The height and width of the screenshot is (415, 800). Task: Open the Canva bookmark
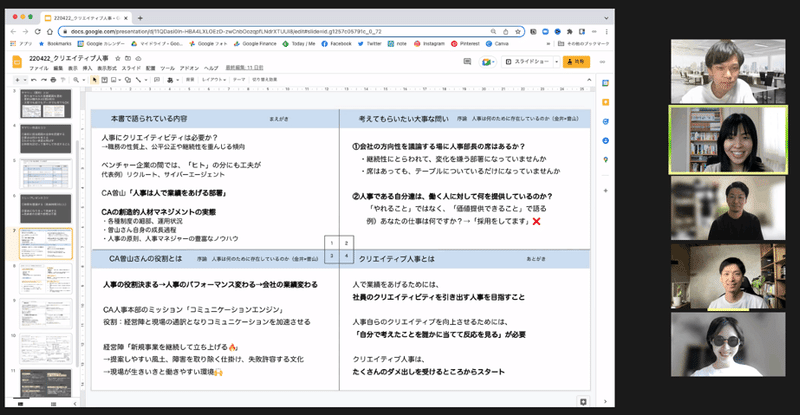pos(498,44)
